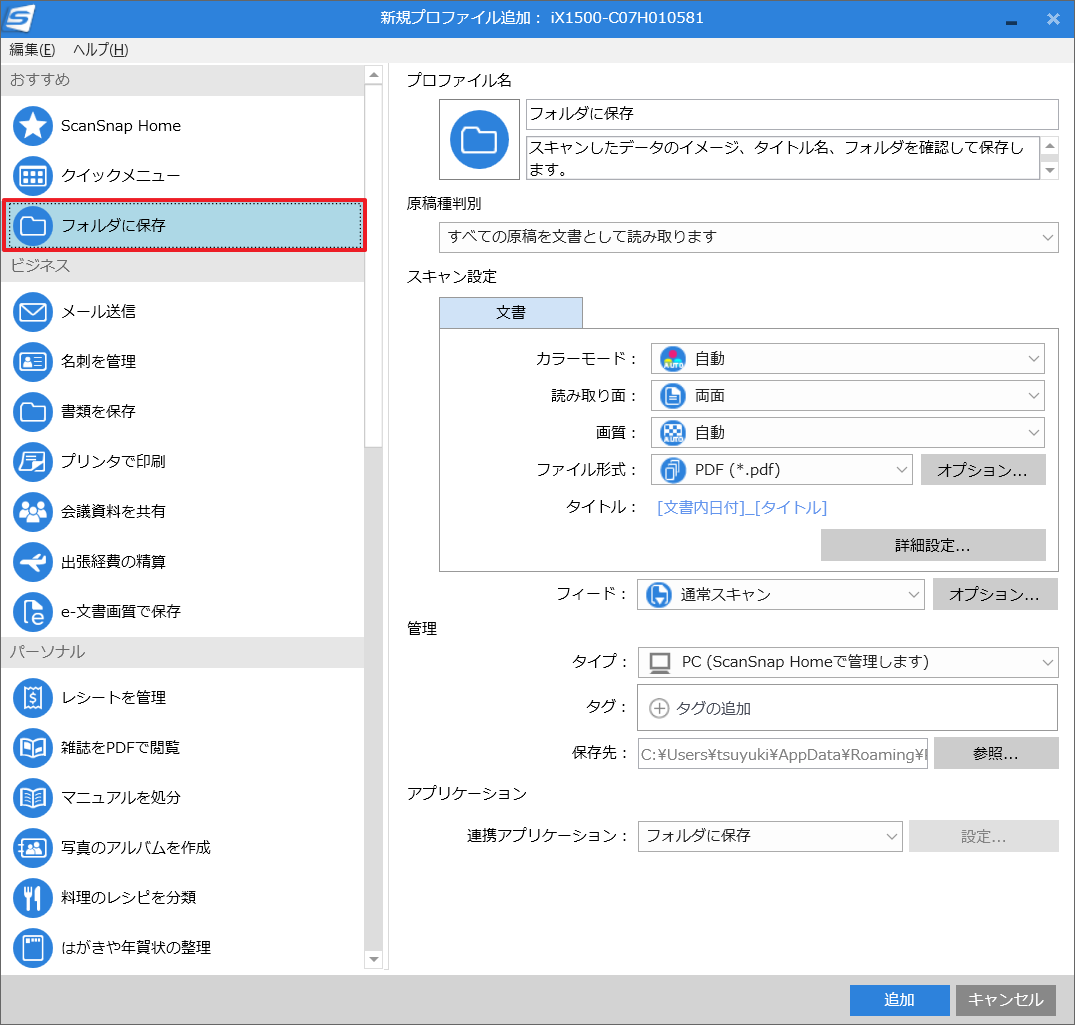Open the ファイル形式 PDF dropdown

point(782,470)
